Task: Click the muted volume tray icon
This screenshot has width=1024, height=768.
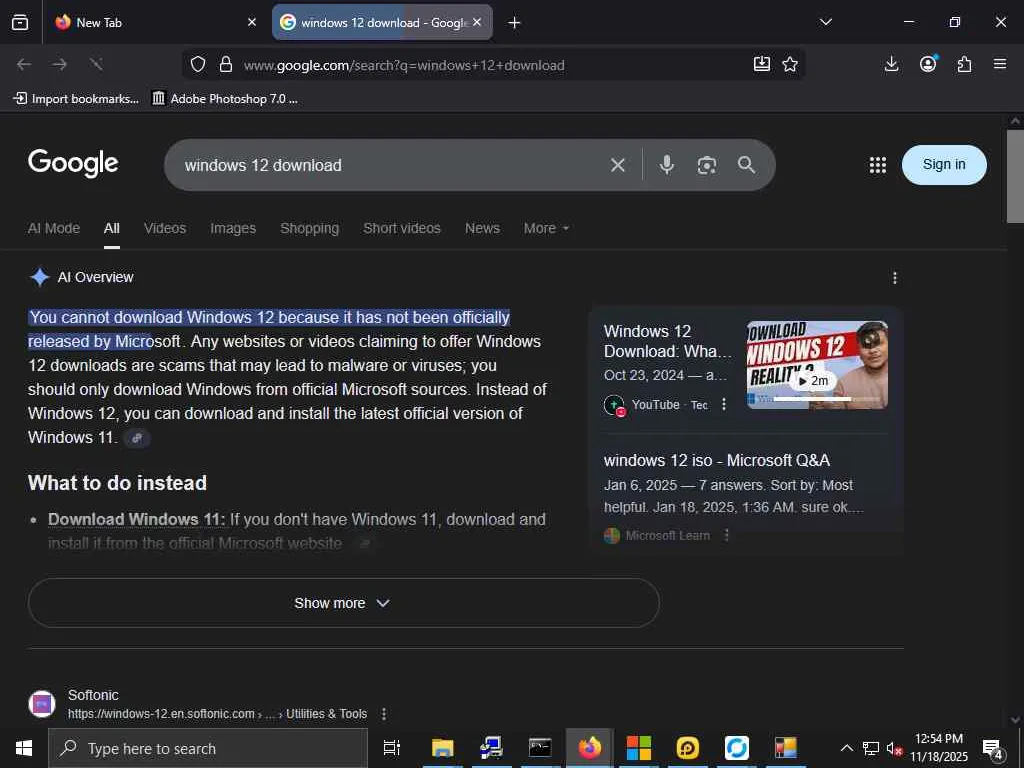Action: [894, 748]
